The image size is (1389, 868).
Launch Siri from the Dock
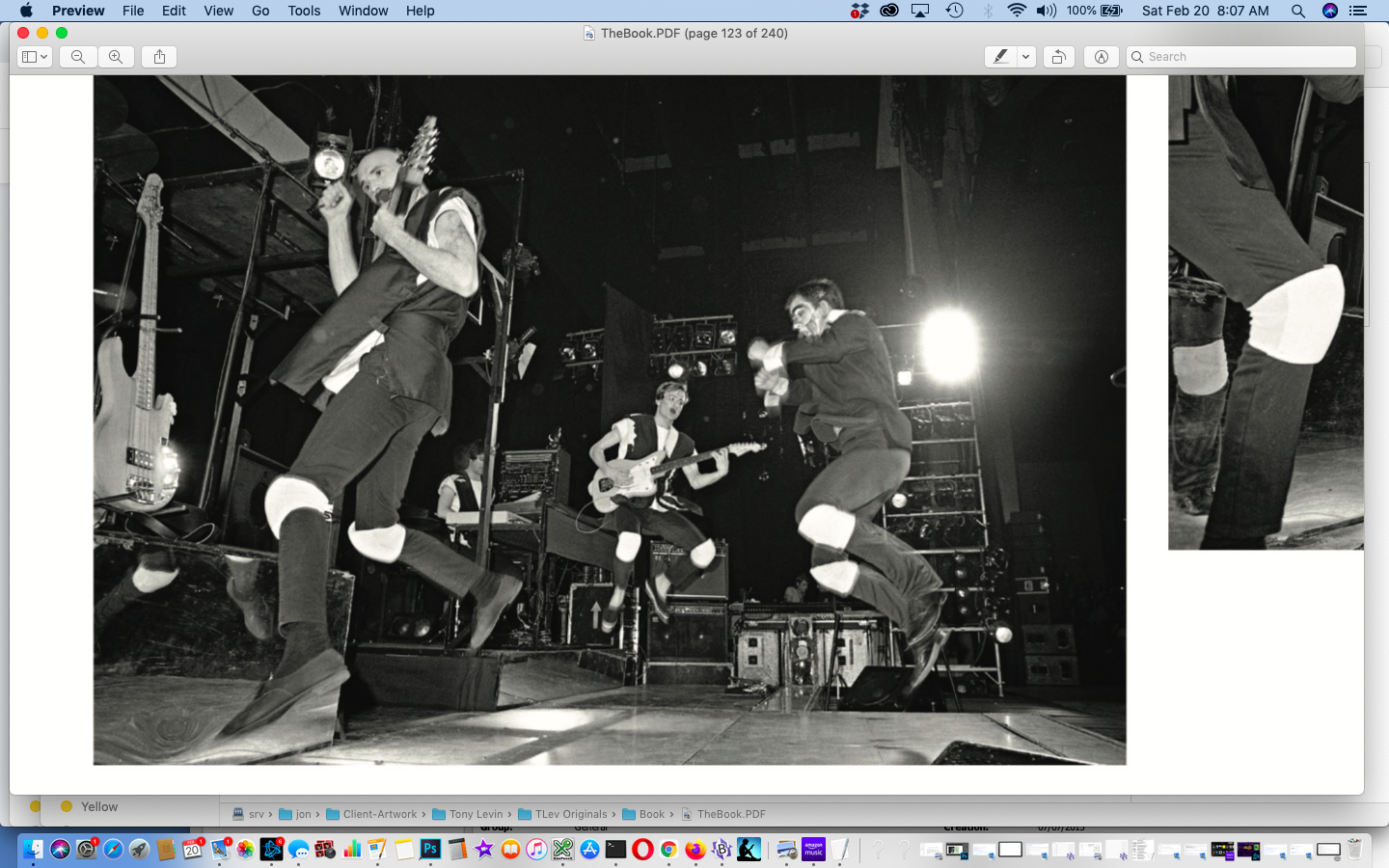click(60, 849)
